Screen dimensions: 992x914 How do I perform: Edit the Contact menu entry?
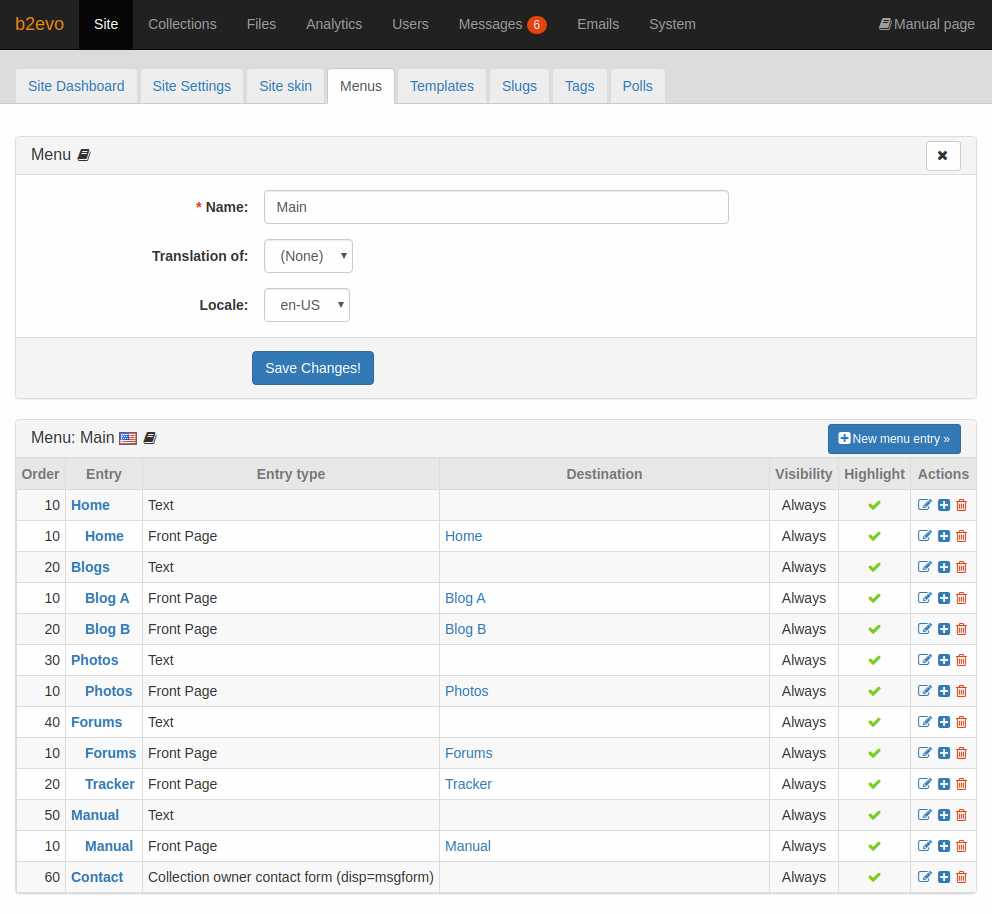pyautogui.click(x=924, y=877)
